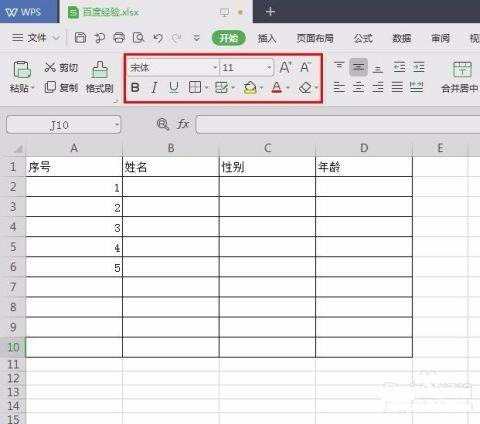480x424 pixels.
Task: Toggle bold formatting
Action: [x=135, y=88]
